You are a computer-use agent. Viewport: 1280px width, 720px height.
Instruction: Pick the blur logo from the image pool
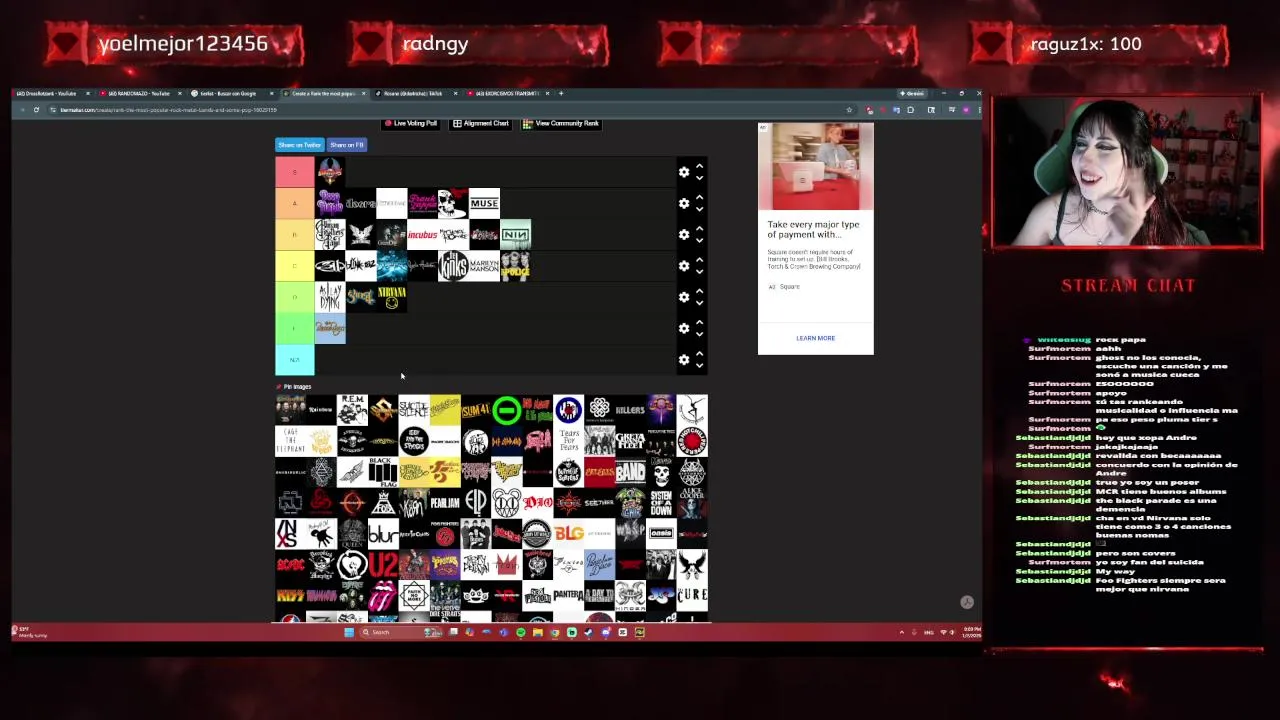tap(383, 535)
